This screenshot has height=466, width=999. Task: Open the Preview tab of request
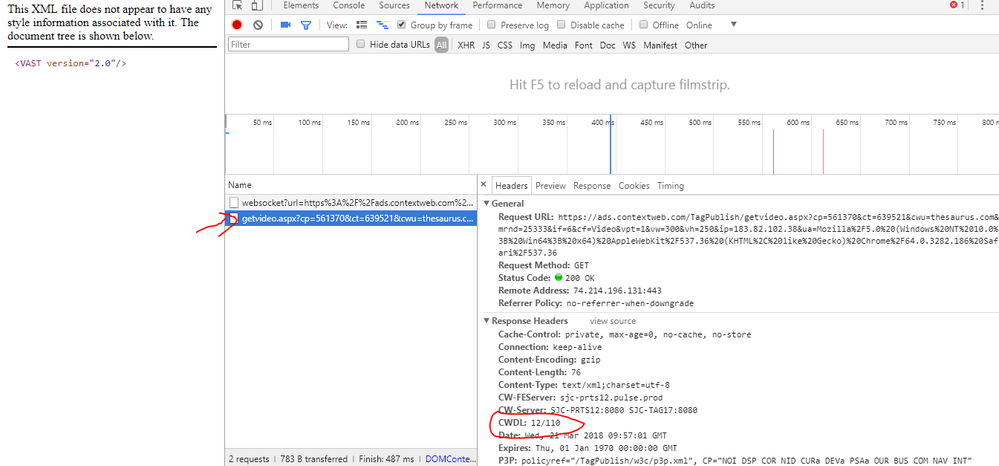click(x=550, y=186)
